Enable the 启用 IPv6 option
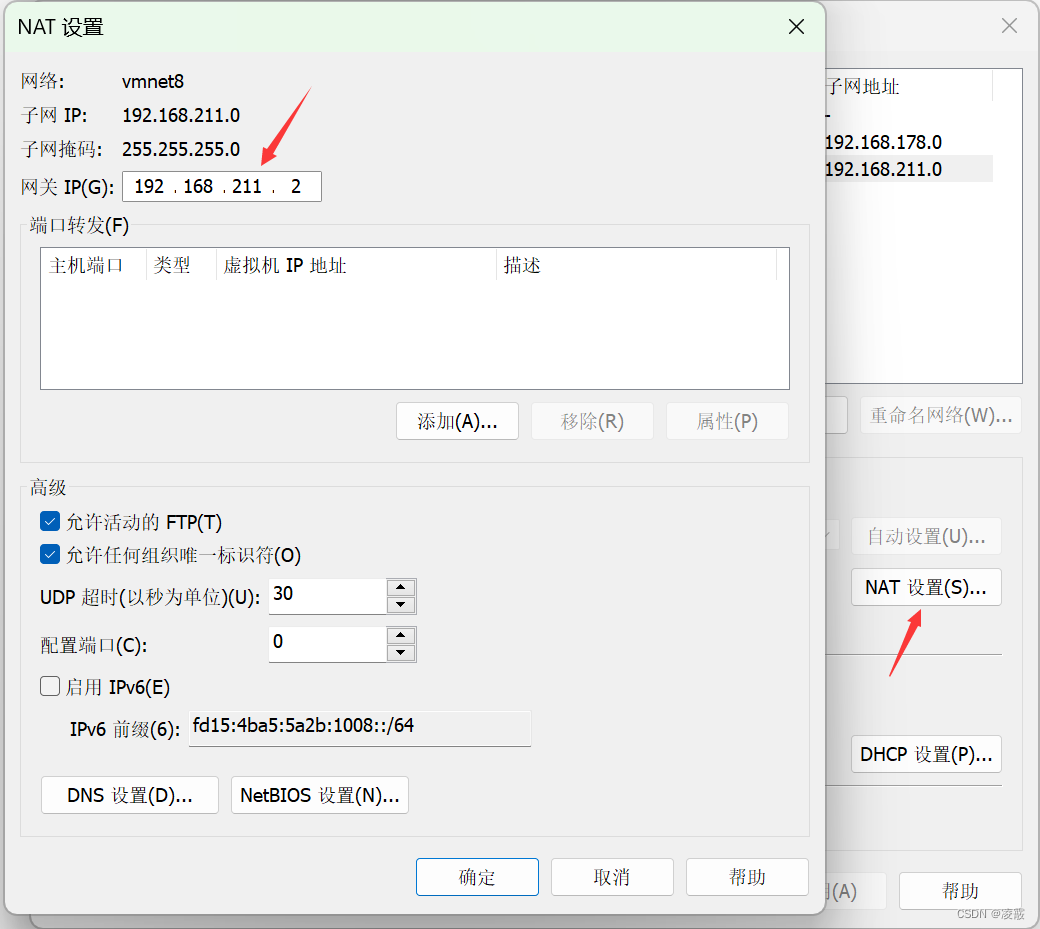 point(50,686)
